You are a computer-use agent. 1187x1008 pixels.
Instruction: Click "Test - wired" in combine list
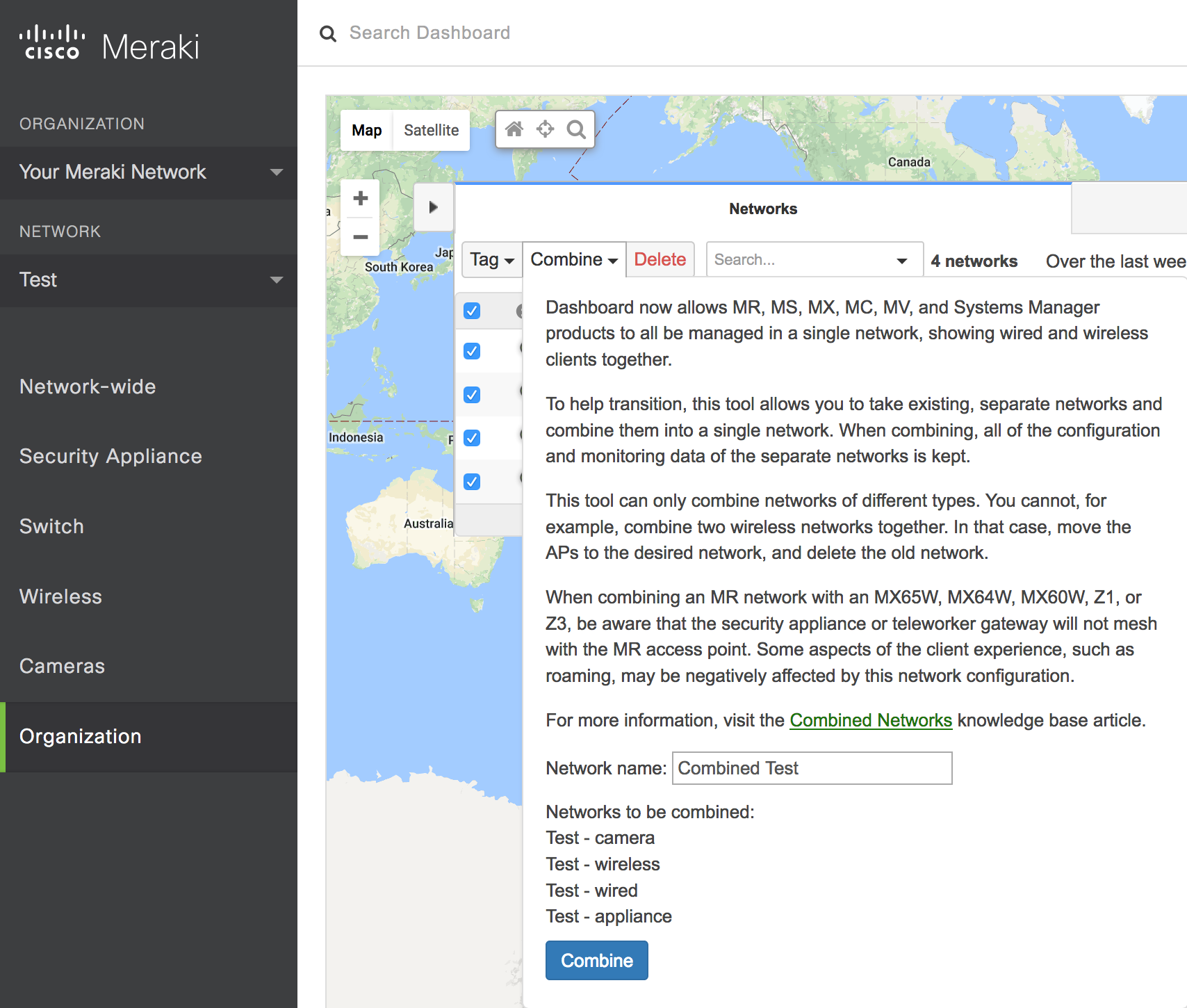(x=592, y=891)
